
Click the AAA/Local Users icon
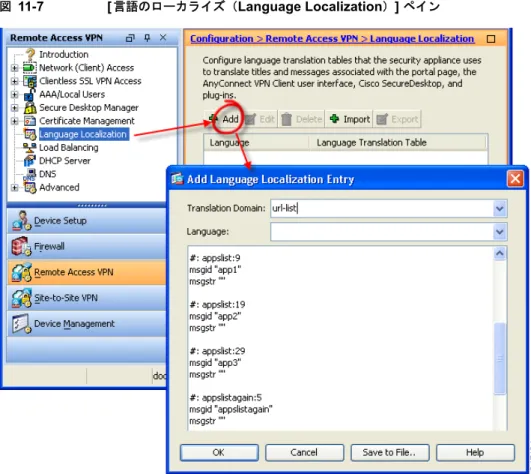click(x=30, y=94)
